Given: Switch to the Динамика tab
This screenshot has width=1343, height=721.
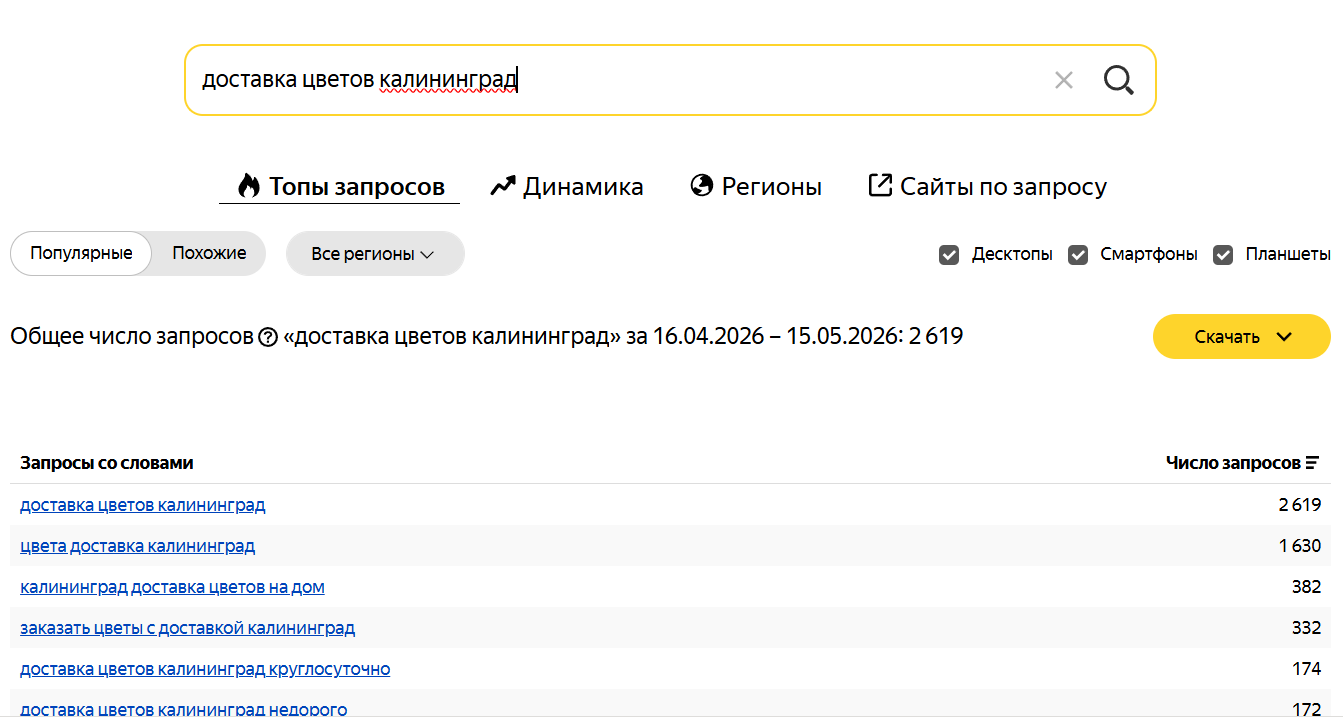Looking at the screenshot, I should [567, 186].
